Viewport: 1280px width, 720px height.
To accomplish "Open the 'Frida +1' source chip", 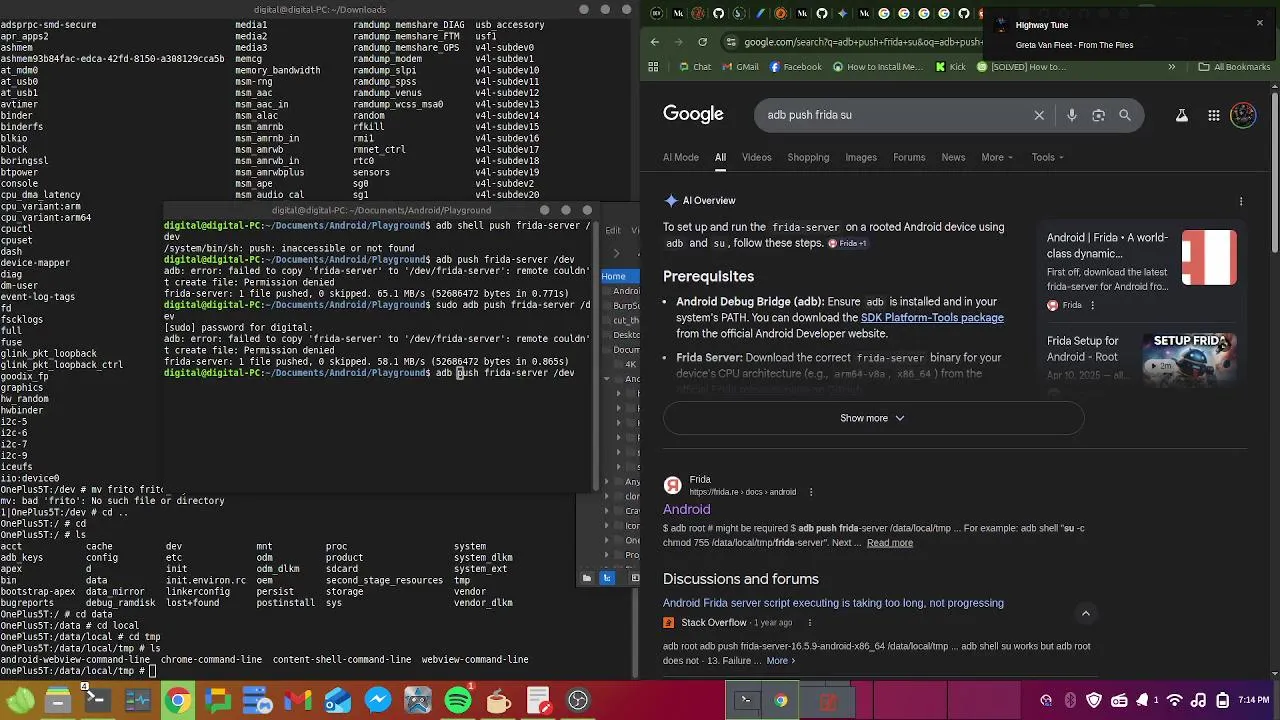I will [x=848, y=243].
